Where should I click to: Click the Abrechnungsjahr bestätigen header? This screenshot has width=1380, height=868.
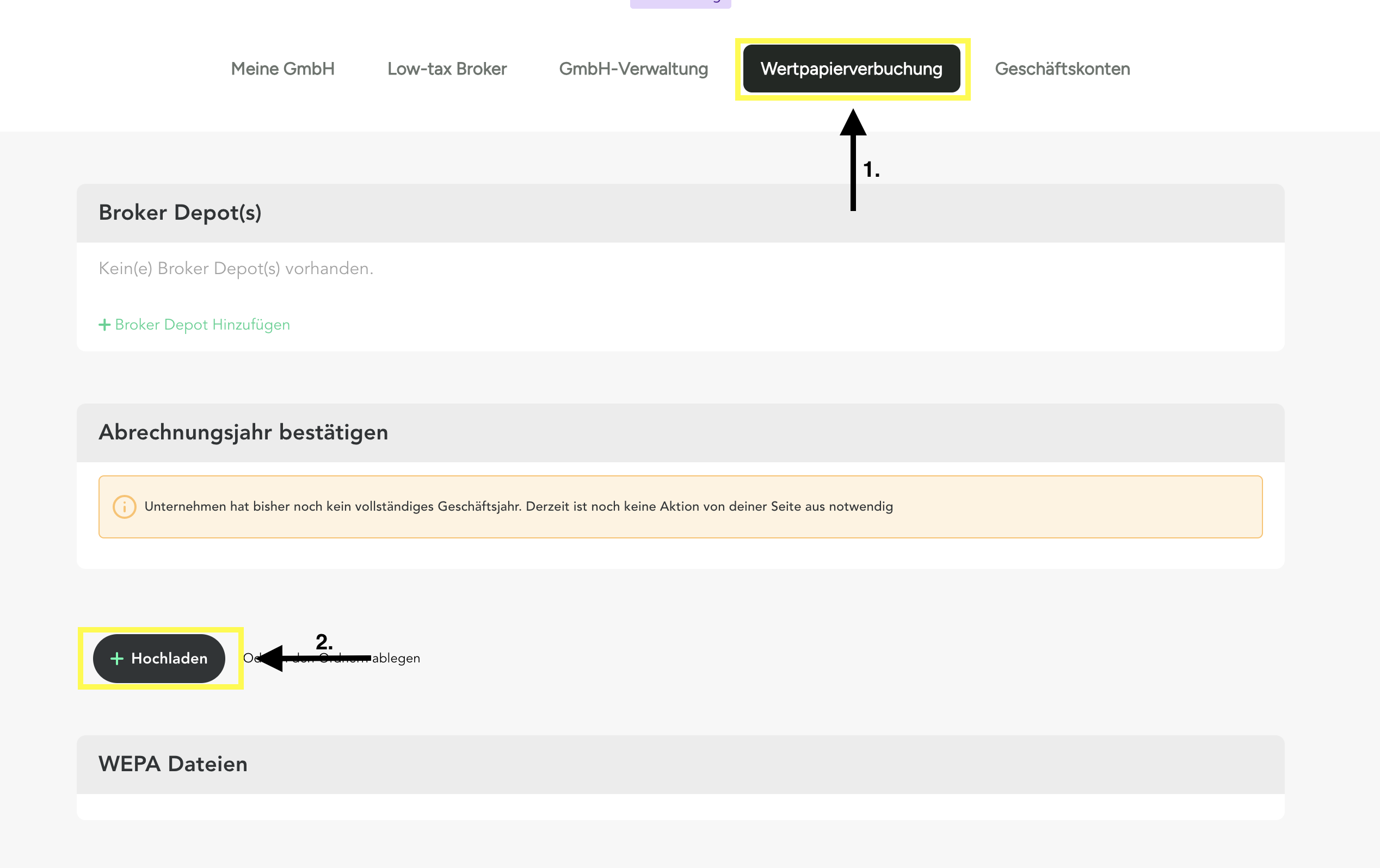click(243, 432)
